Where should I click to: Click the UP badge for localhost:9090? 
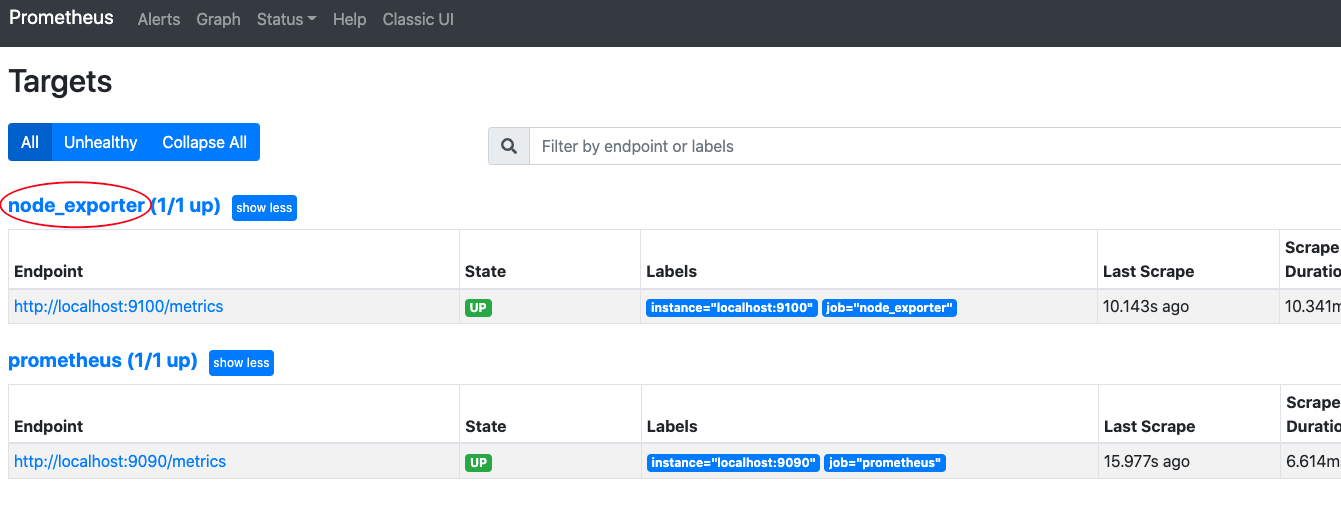(x=479, y=463)
